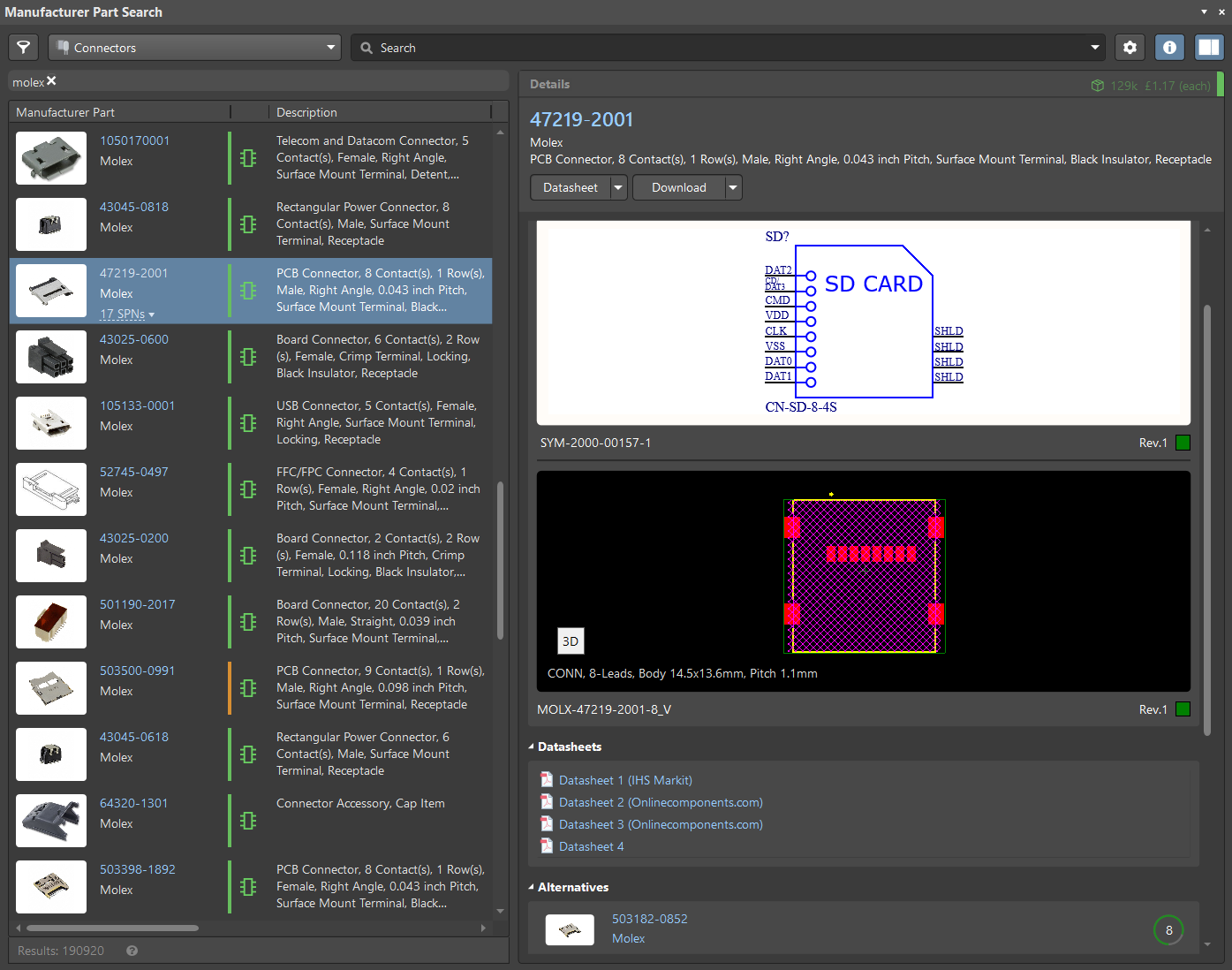This screenshot has width=1232, height=970.
Task: Expand the search history dropdown arrow
Action: 1095,48
